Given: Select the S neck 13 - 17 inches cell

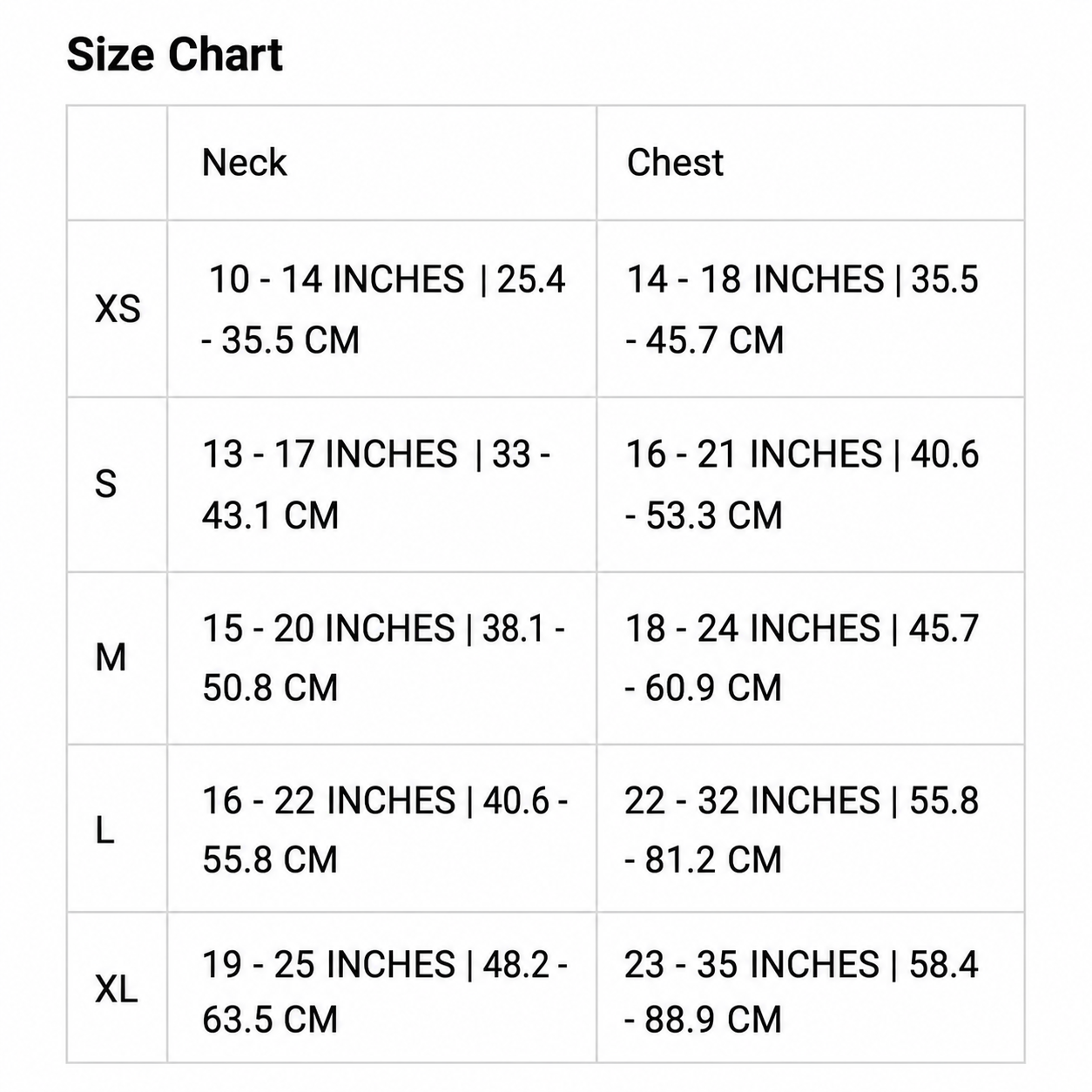Looking at the screenshot, I should pyautogui.click(x=381, y=484).
